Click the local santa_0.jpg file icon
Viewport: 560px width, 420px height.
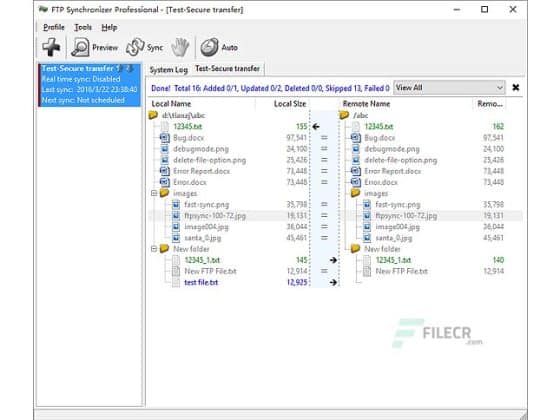click(x=176, y=238)
